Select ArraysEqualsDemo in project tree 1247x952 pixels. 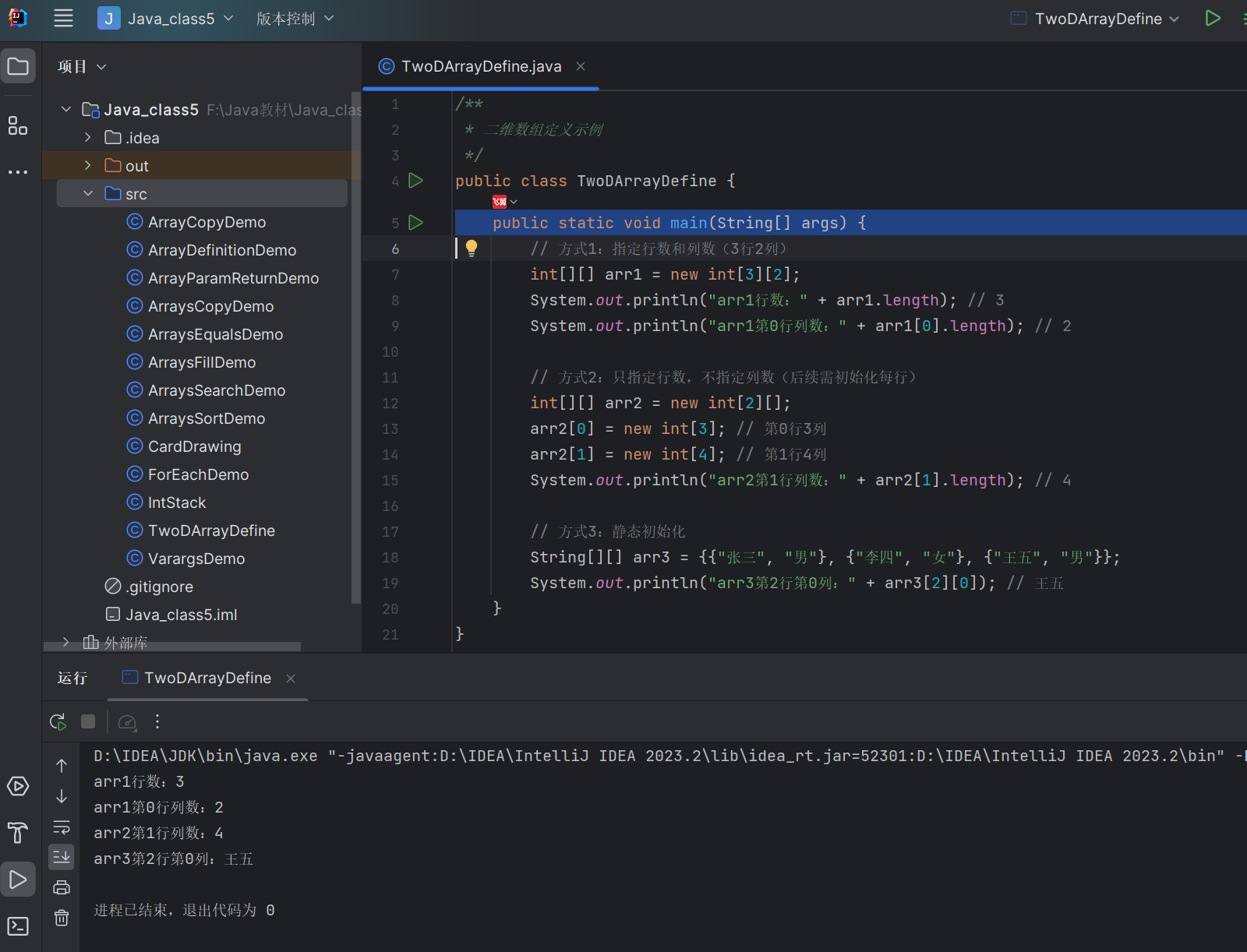click(216, 334)
